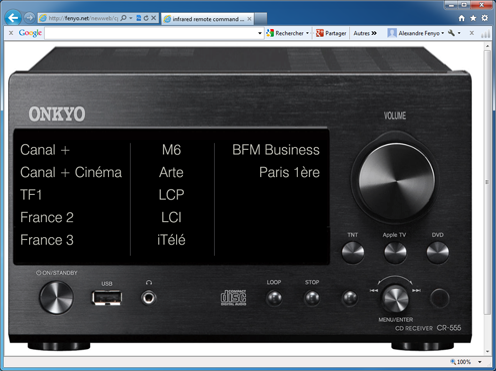Toggle the ON/STANDBY power knob
The height and width of the screenshot is (371, 496).
tap(56, 298)
